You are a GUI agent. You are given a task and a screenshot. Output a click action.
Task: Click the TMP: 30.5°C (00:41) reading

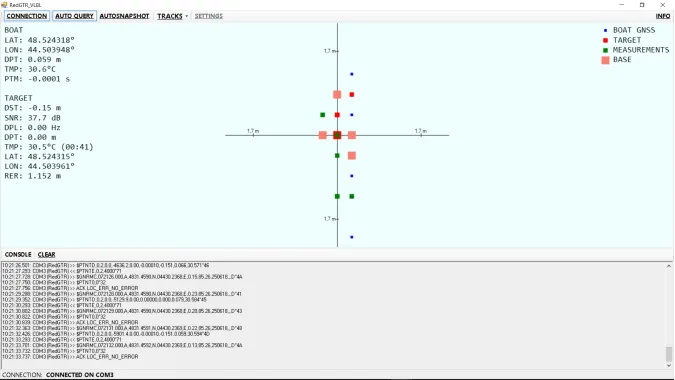click(49, 147)
